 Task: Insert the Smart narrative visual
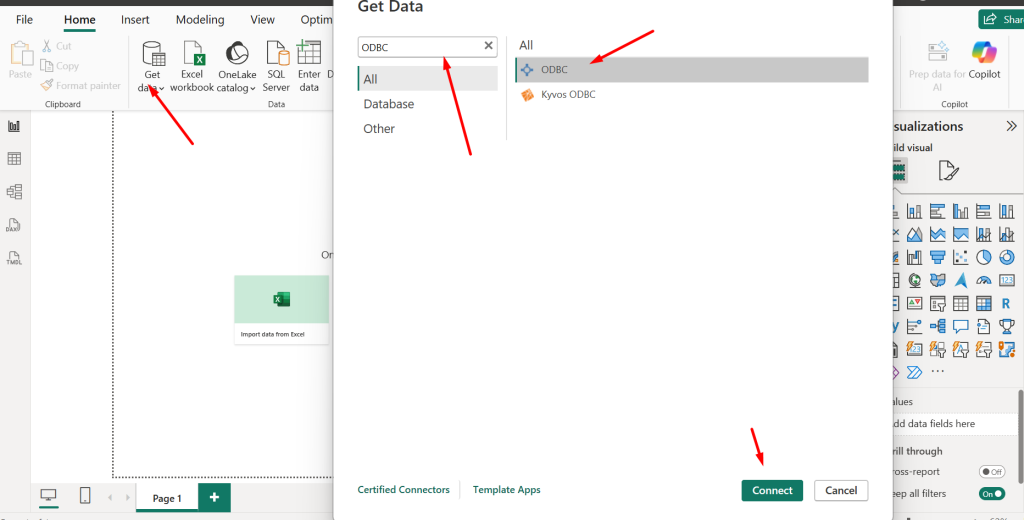984,326
